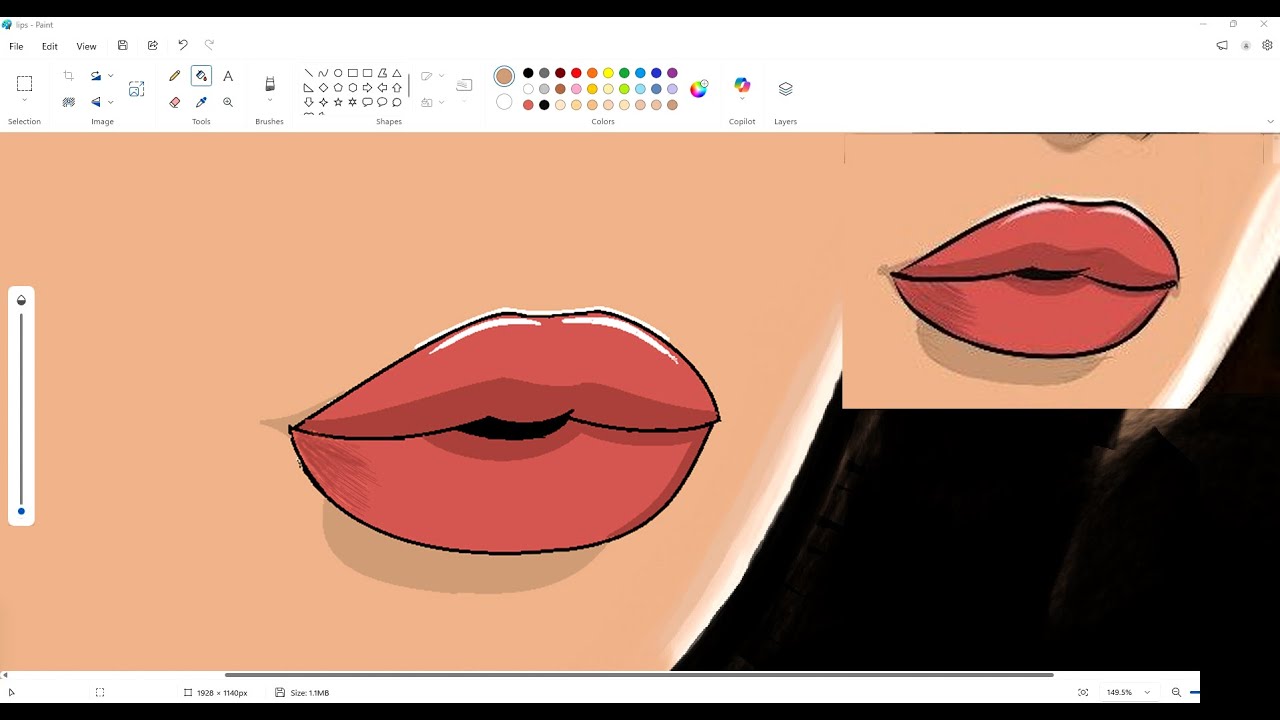This screenshot has height=720, width=1280.
Task: Expand the Shape fill dropdown
Action: (441, 102)
